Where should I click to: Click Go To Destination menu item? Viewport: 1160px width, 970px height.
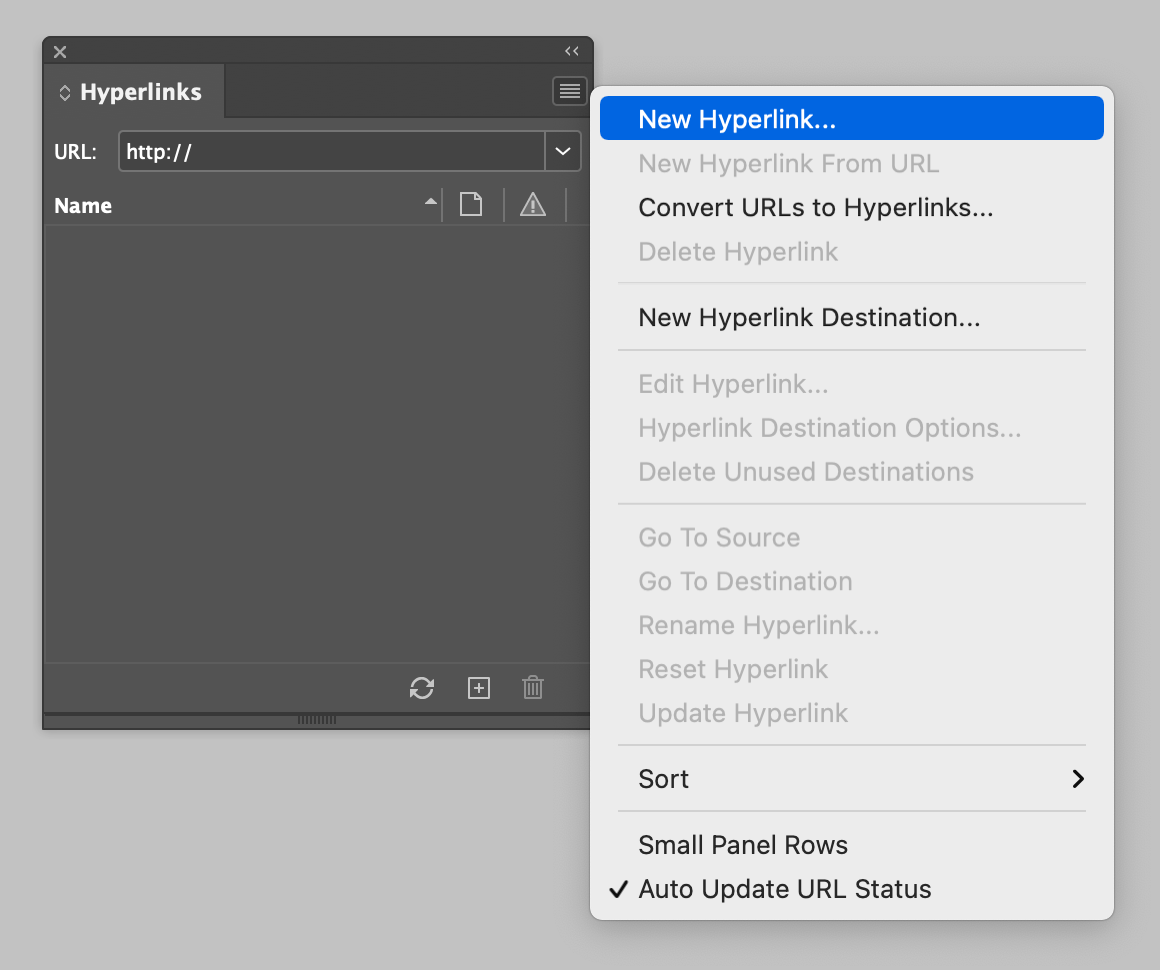point(852,582)
